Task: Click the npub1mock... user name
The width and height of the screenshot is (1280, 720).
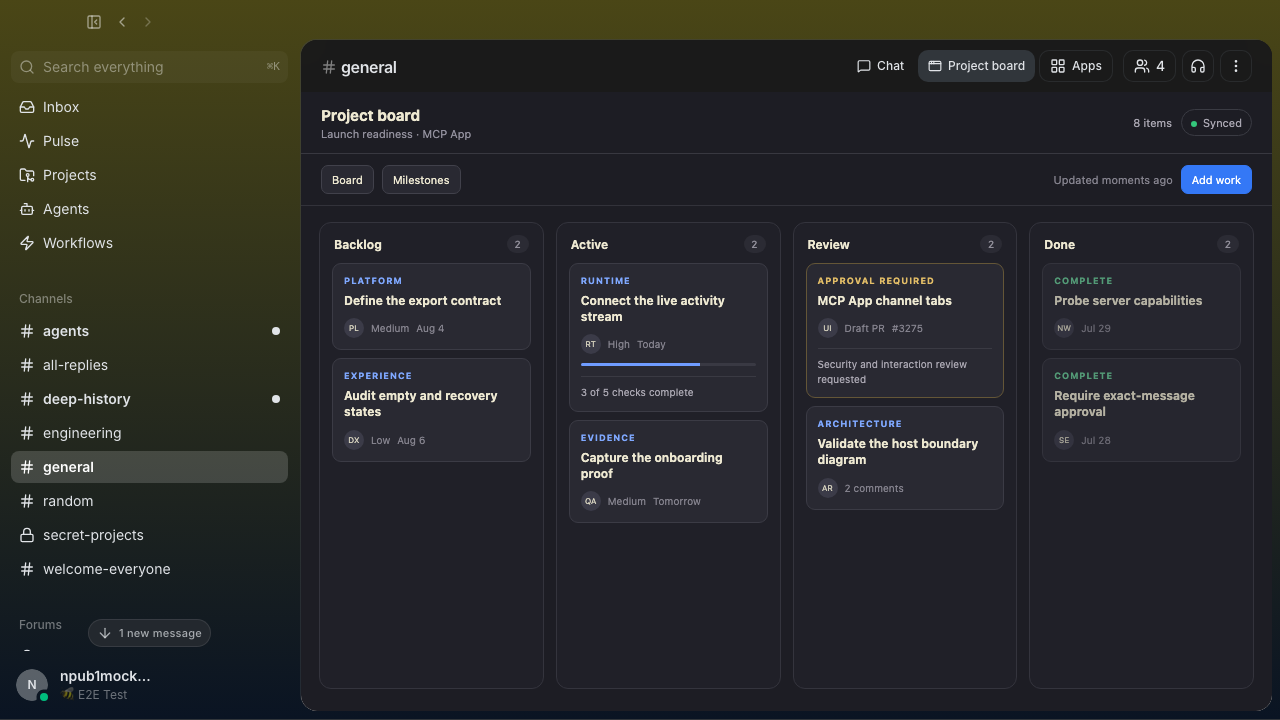Action: (105, 676)
